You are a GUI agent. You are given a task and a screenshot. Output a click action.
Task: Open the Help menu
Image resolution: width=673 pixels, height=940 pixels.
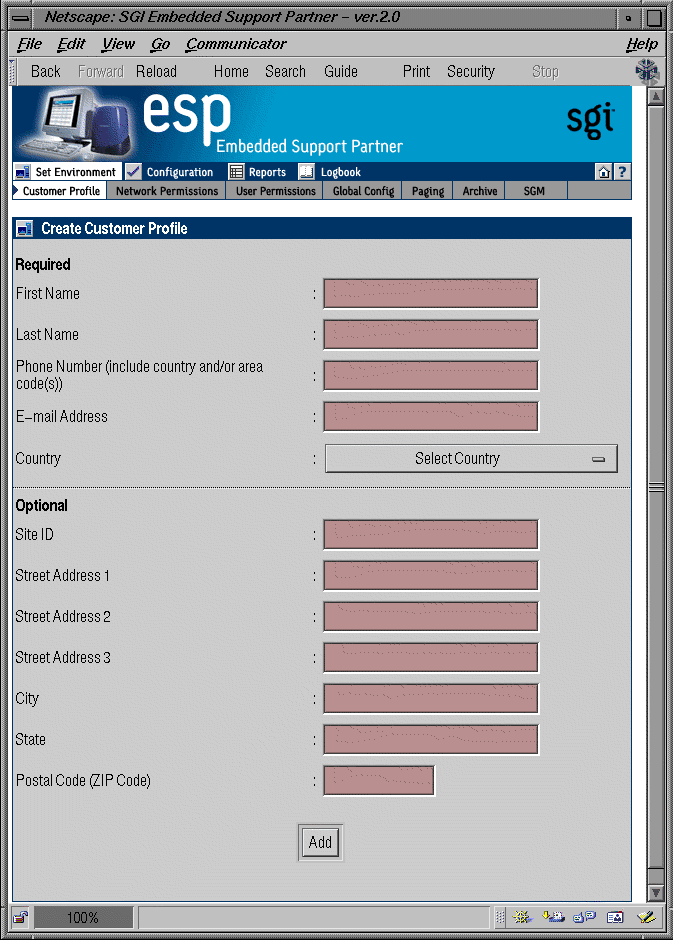642,44
